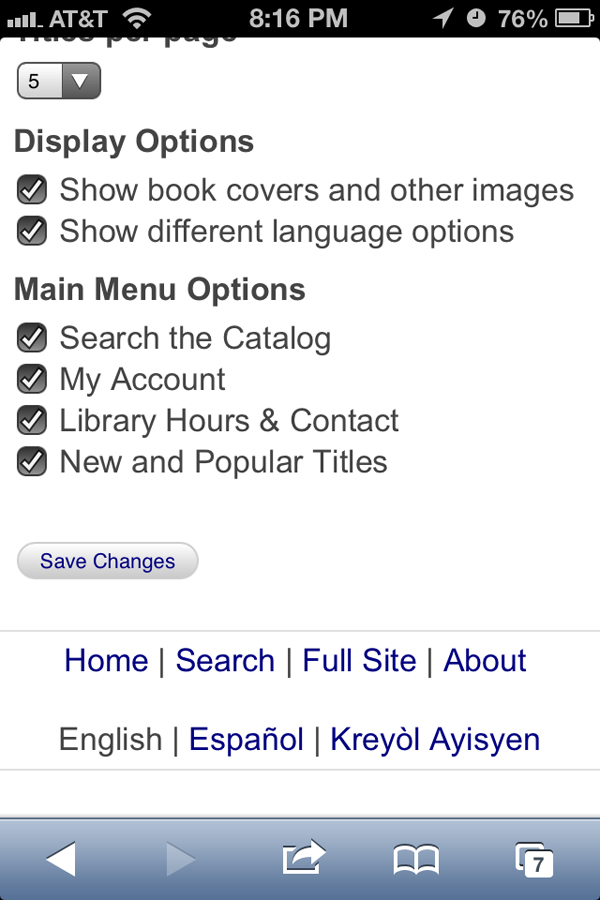
Task: Toggle the Search the Catalog checkbox
Action: (x=32, y=338)
